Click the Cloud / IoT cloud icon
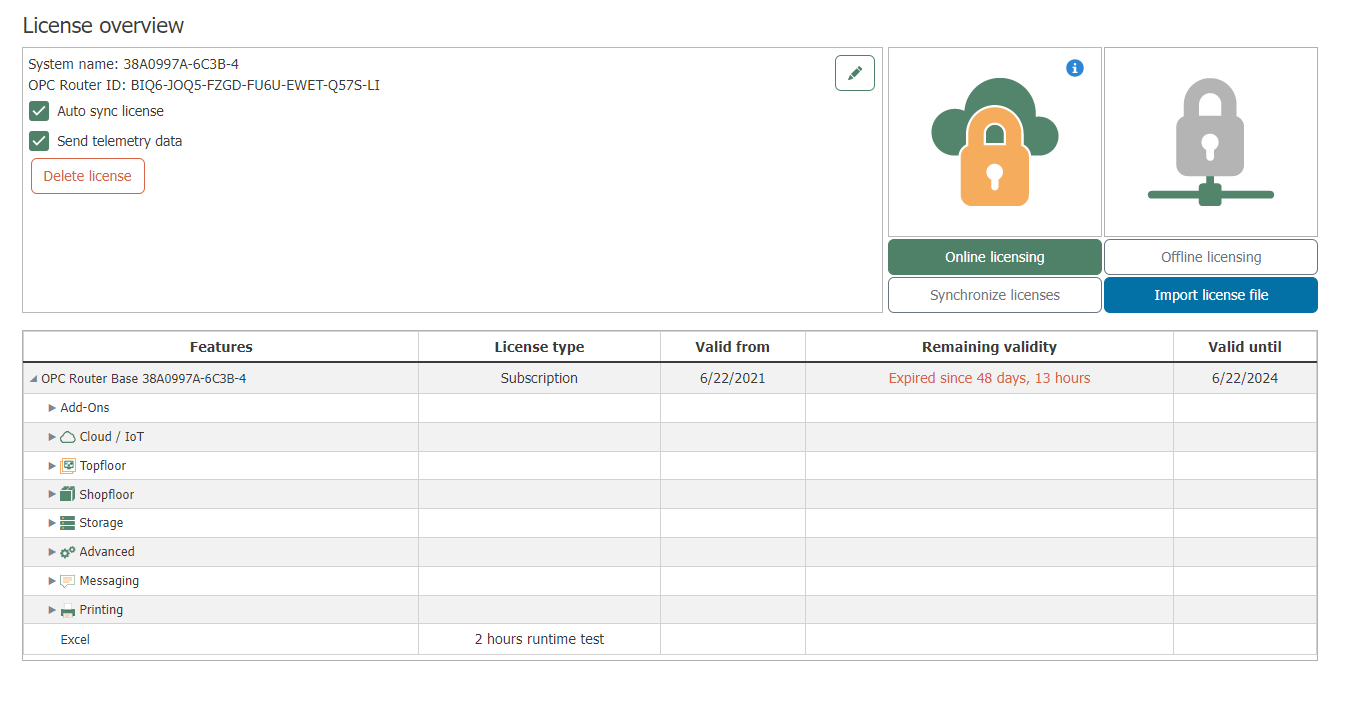This screenshot has width=1362, height=704. click(68, 437)
